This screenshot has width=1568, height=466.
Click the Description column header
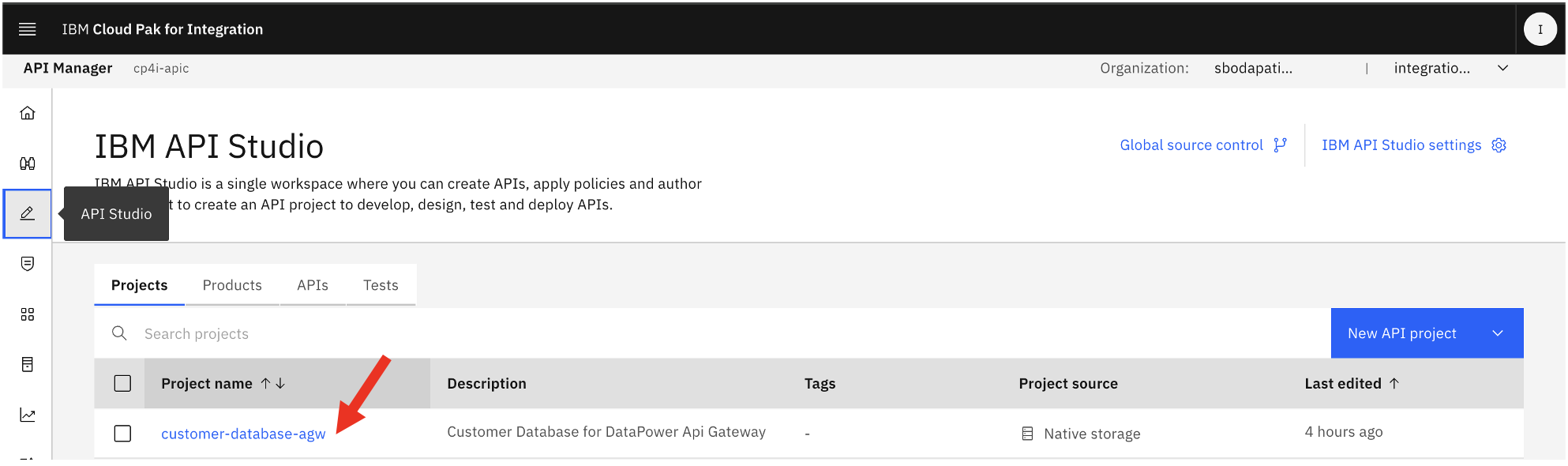click(x=486, y=383)
